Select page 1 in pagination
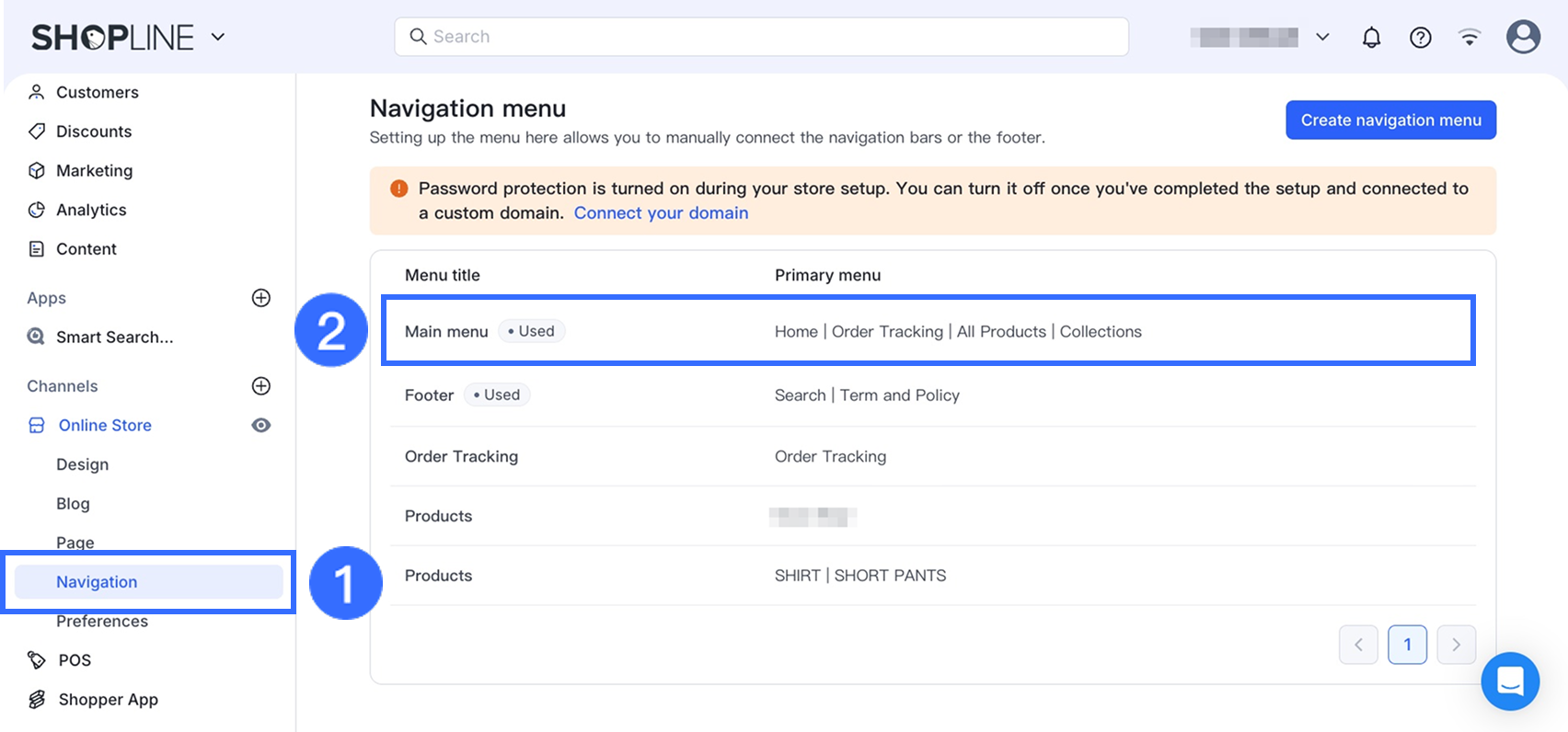The image size is (1568, 732). pyautogui.click(x=1407, y=645)
